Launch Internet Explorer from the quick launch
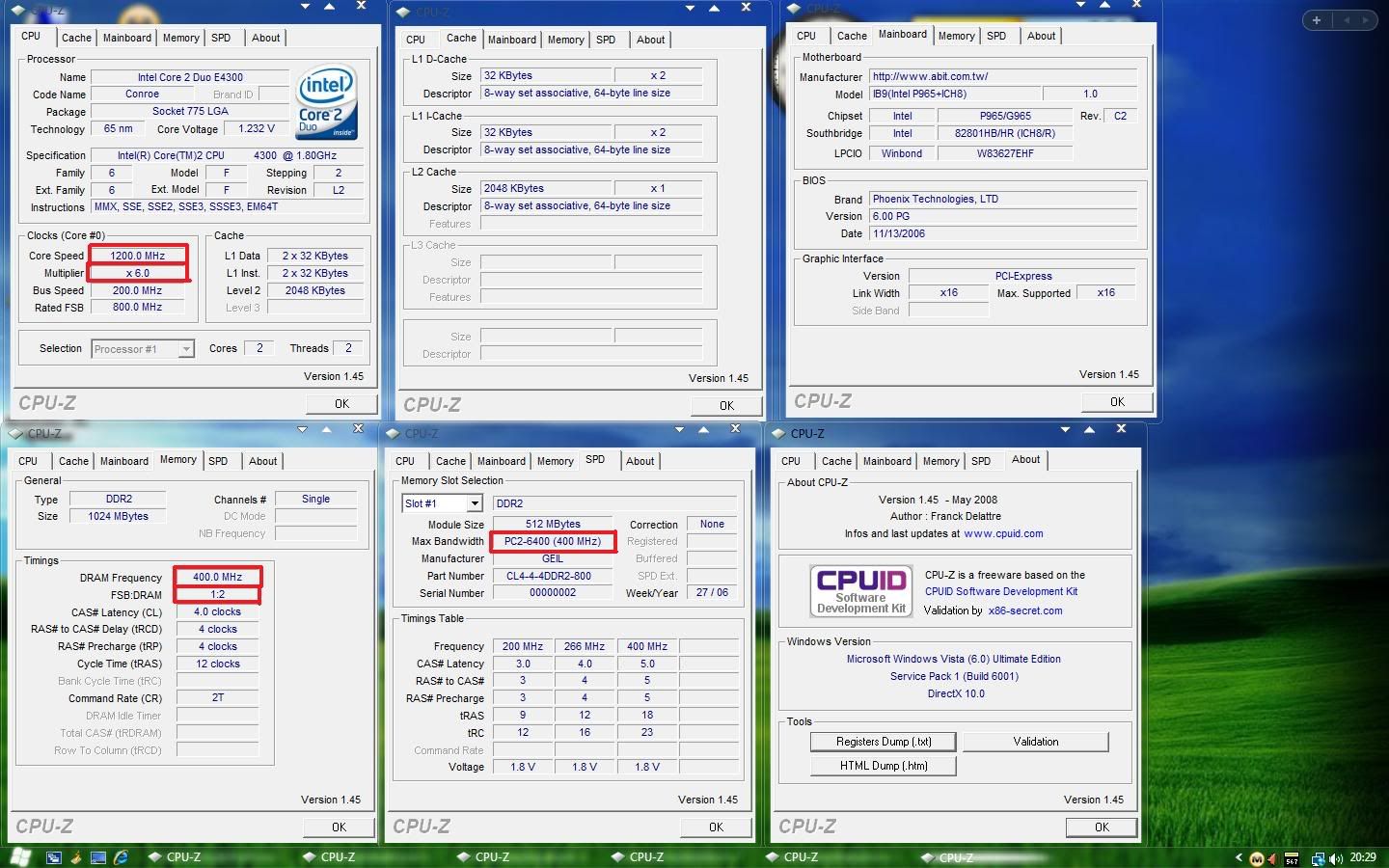The width and height of the screenshot is (1389, 868). pos(121,857)
